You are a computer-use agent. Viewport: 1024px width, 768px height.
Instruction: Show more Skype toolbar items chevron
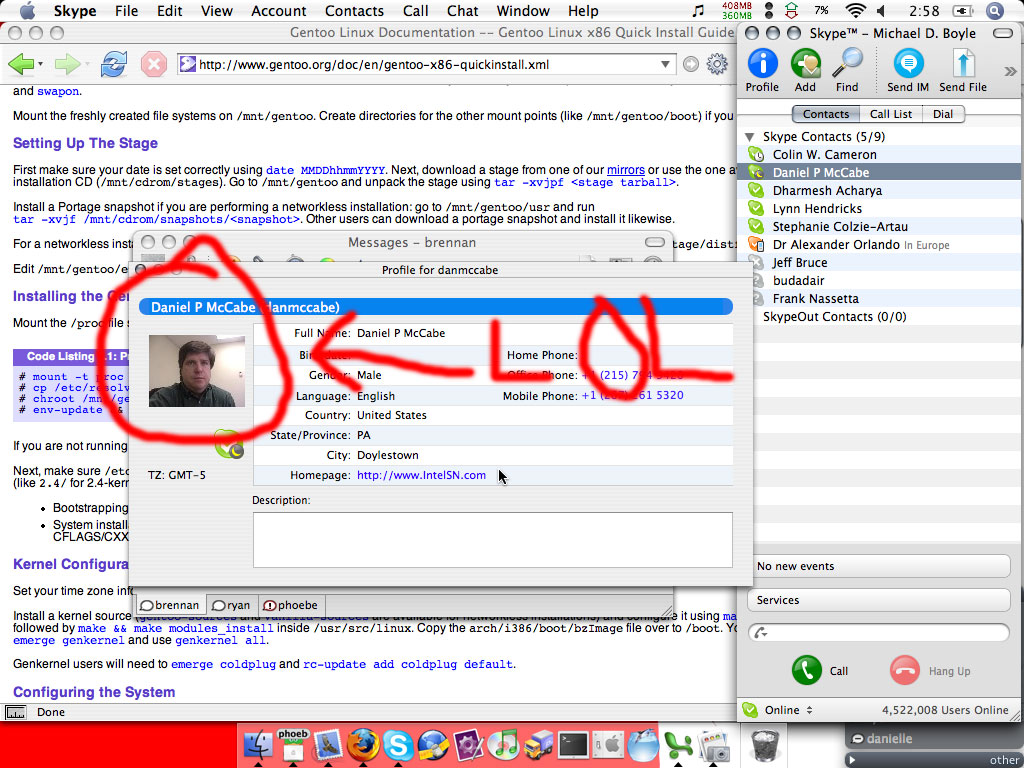click(1010, 71)
